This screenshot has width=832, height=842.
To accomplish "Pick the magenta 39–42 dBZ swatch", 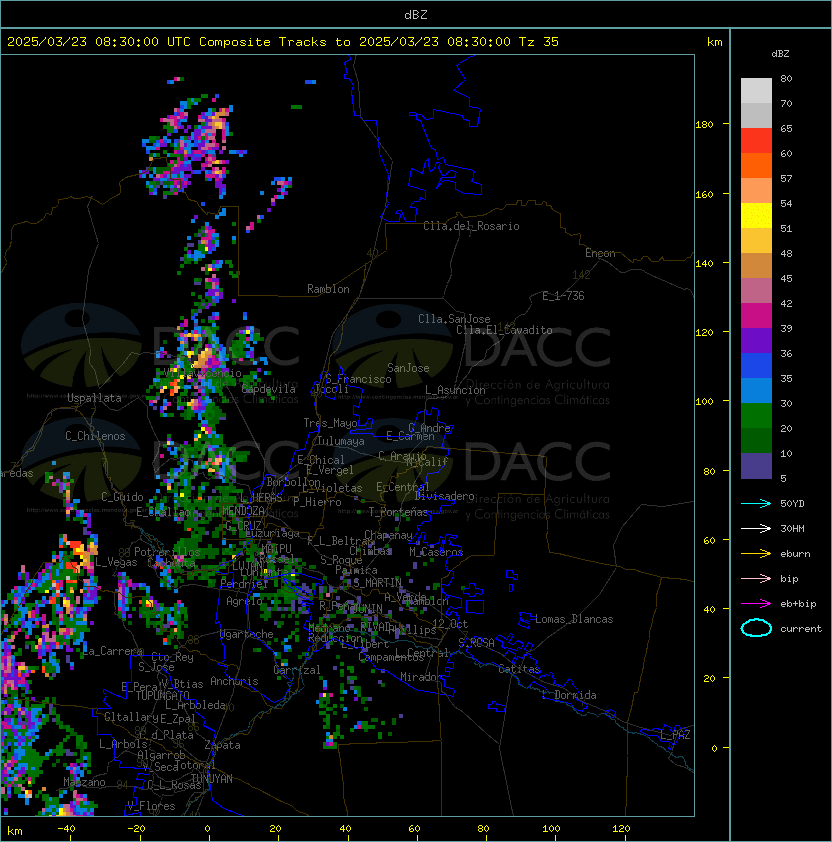I will [x=756, y=316].
